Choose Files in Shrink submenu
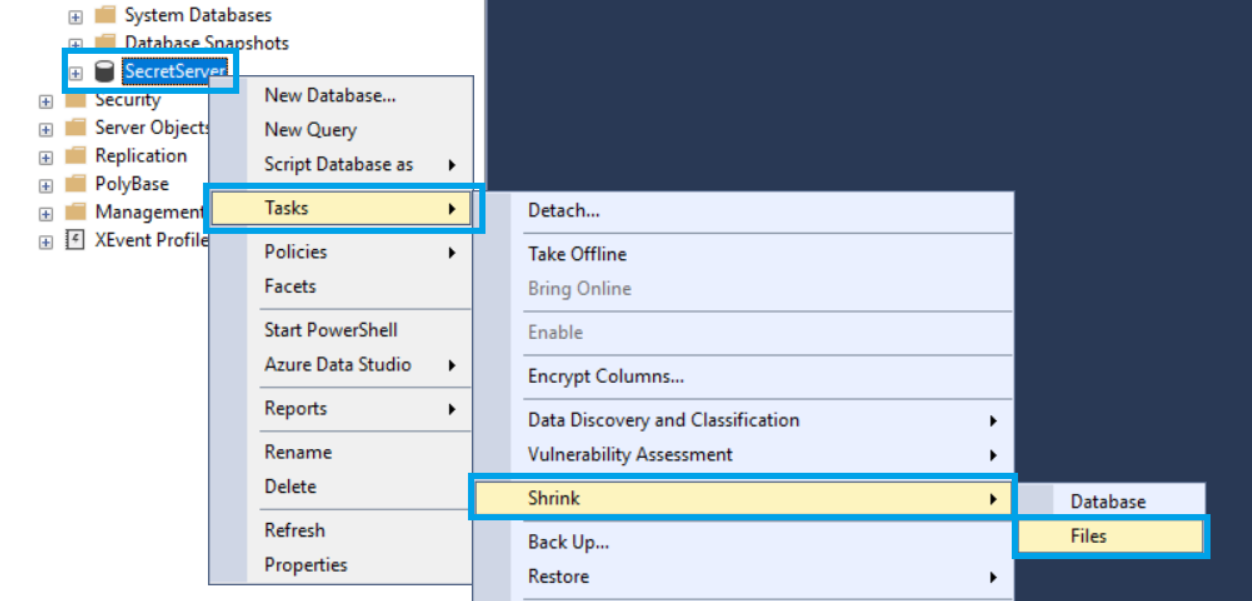Image resolution: width=1252 pixels, height=601 pixels. pos(1110,536)
